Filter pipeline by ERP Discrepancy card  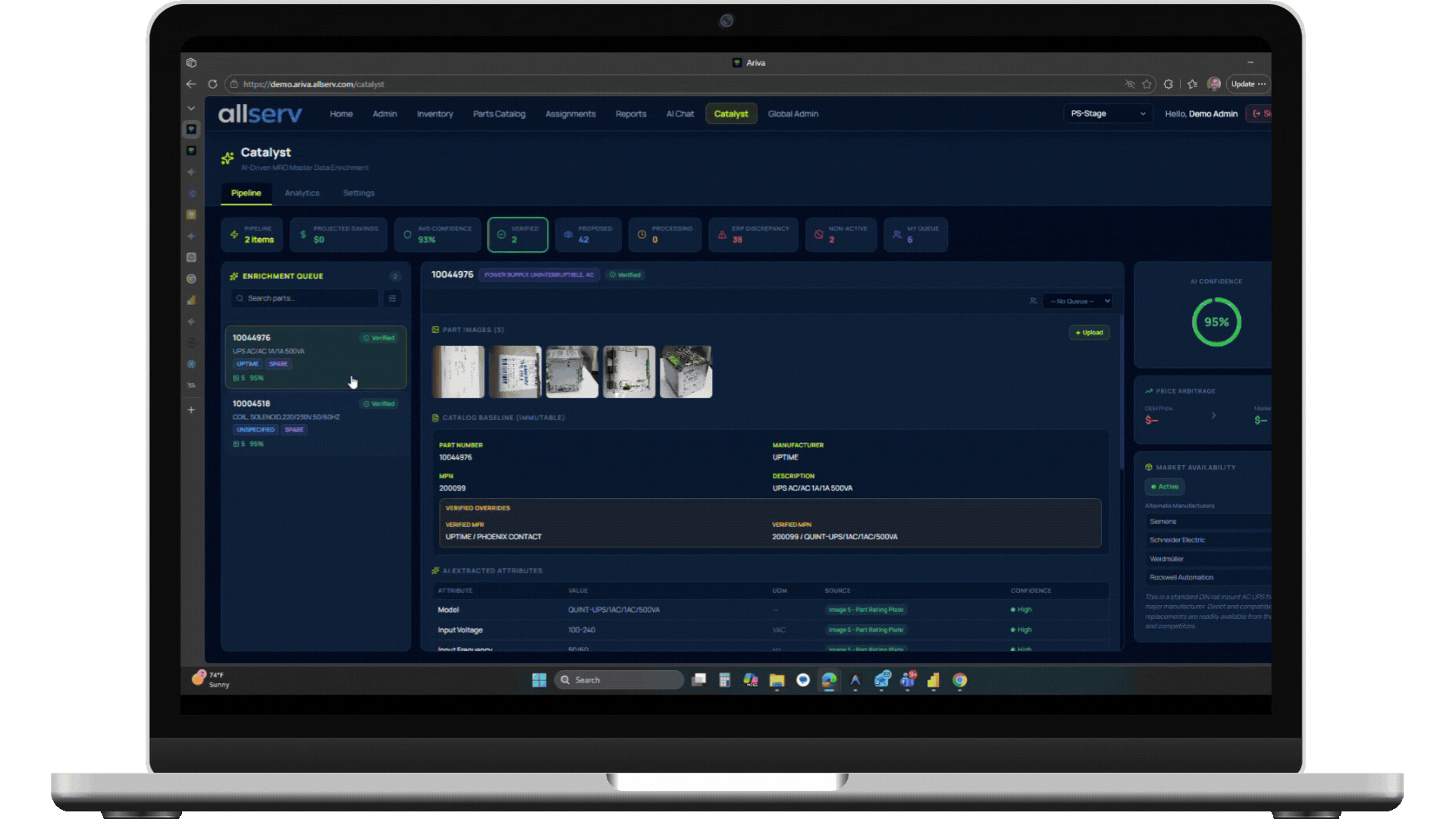753,234
